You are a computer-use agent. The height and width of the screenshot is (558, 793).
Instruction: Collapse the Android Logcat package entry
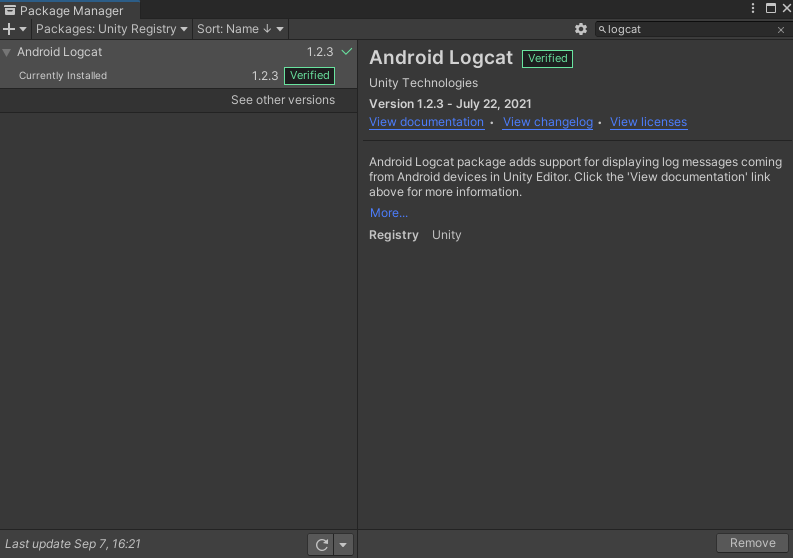pos(7,52)
